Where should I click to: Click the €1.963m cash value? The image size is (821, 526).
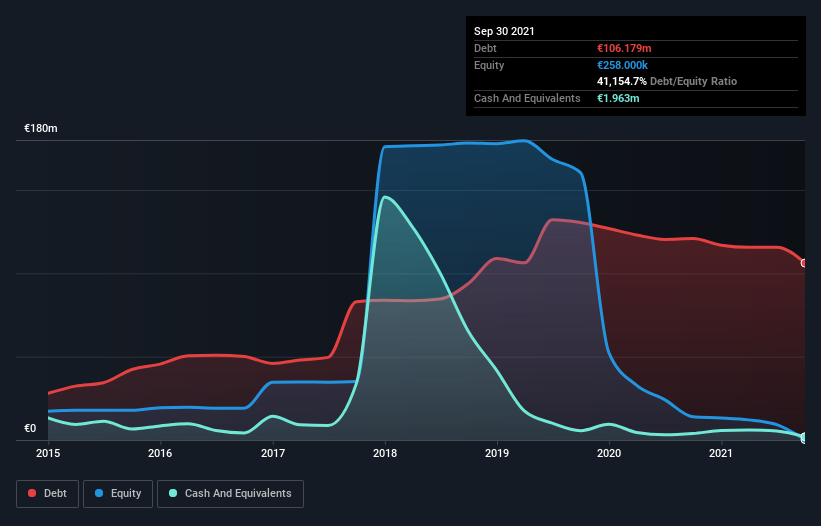coord(618,98)
